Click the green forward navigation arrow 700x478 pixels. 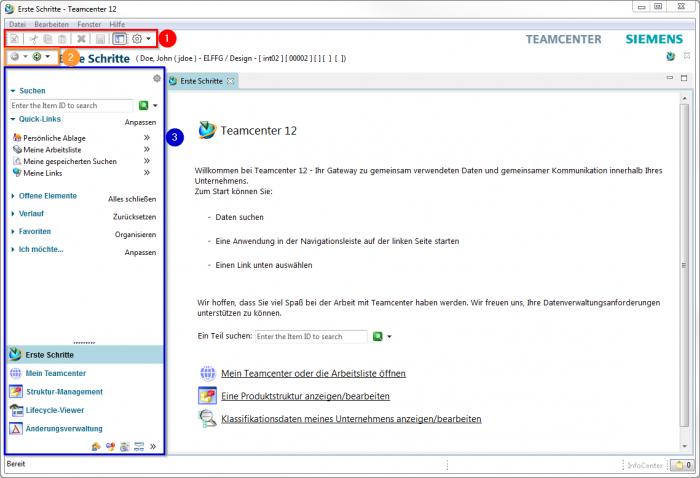click(37, 58)
